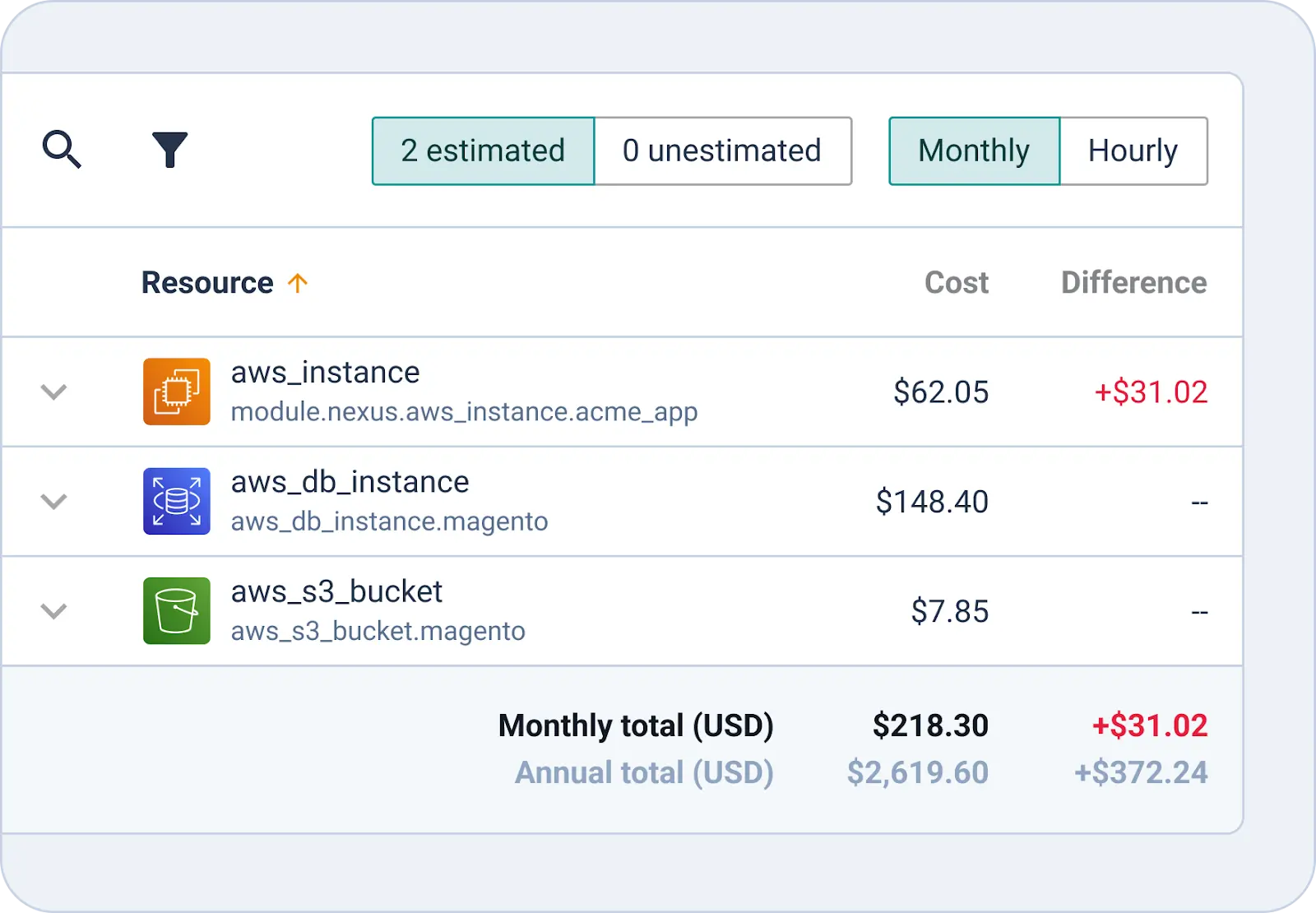
Task: Click the orange EC2 aws_instance icon
Action: tap(176, 392)
